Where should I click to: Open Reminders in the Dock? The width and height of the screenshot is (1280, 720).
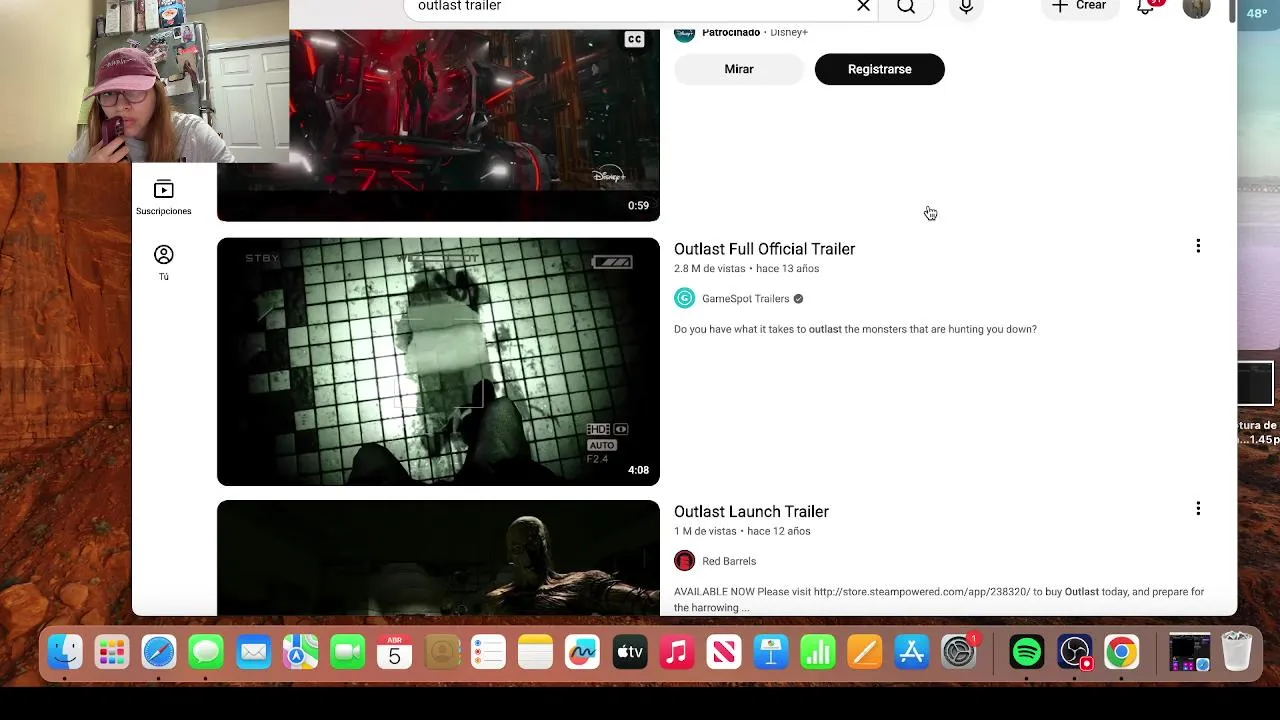pos(488,653)
